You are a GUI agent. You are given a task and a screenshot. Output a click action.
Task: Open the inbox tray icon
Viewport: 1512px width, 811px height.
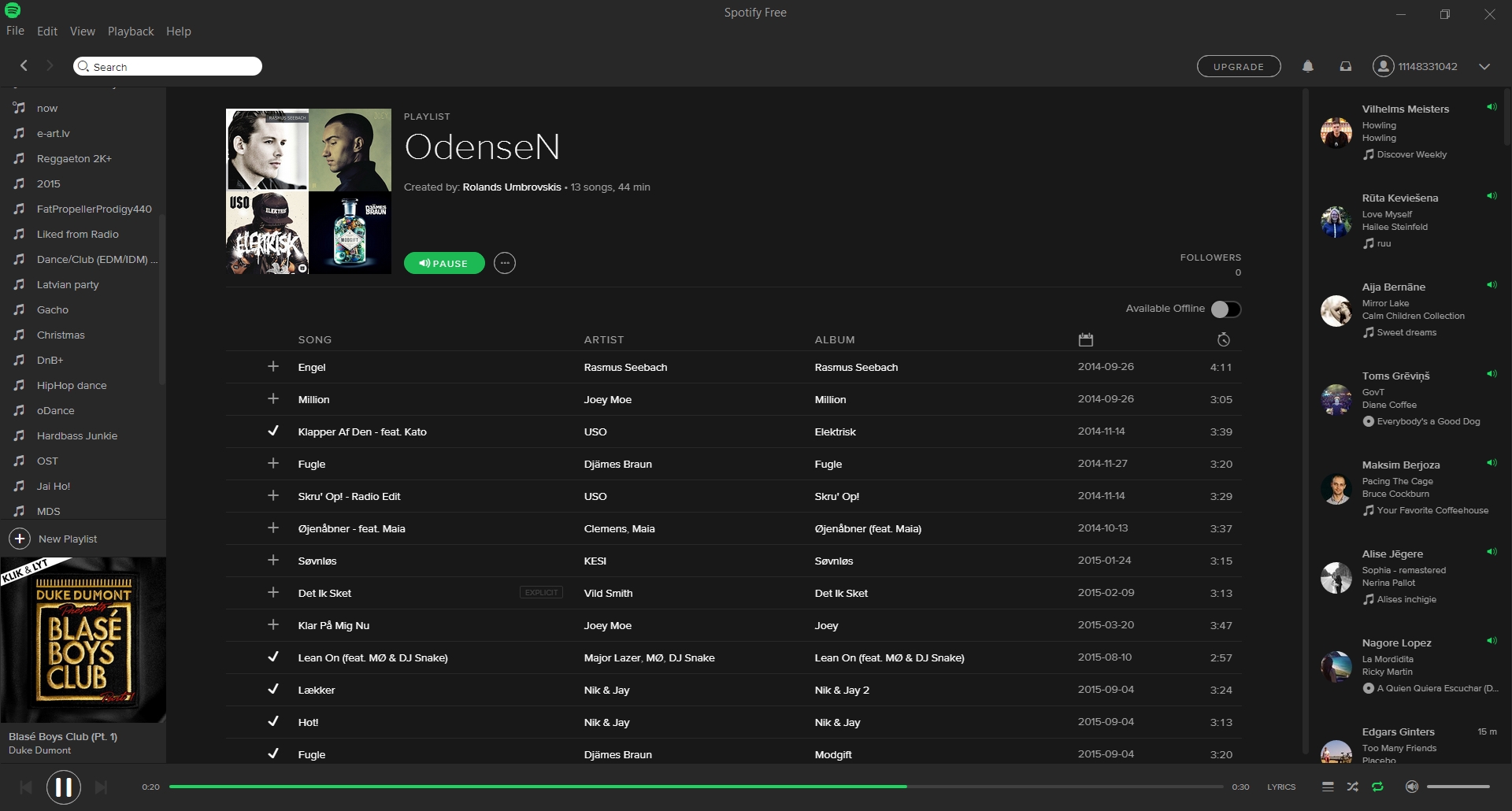(1346, 66)
